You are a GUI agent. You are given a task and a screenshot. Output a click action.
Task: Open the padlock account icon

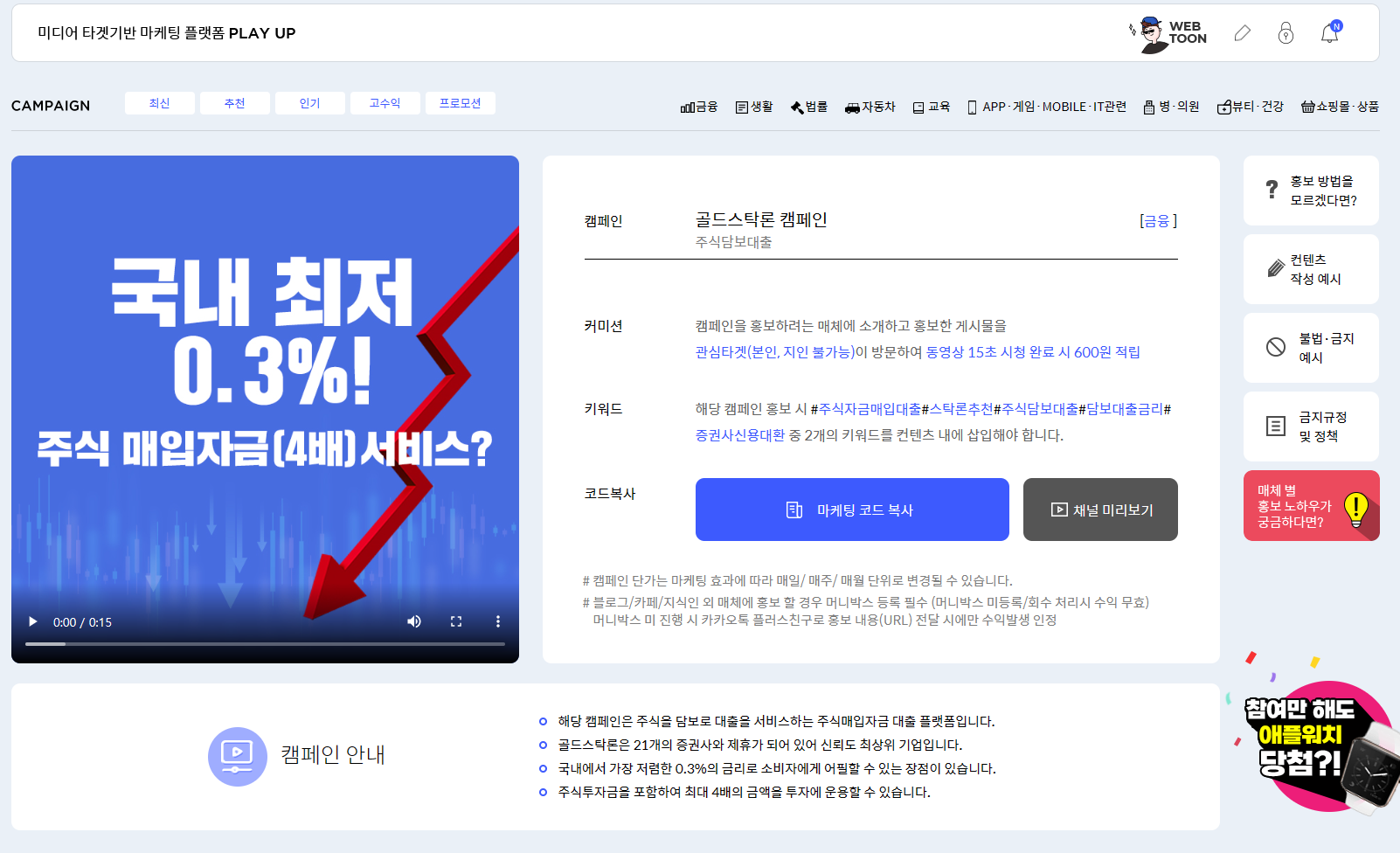coord(1286,33)
